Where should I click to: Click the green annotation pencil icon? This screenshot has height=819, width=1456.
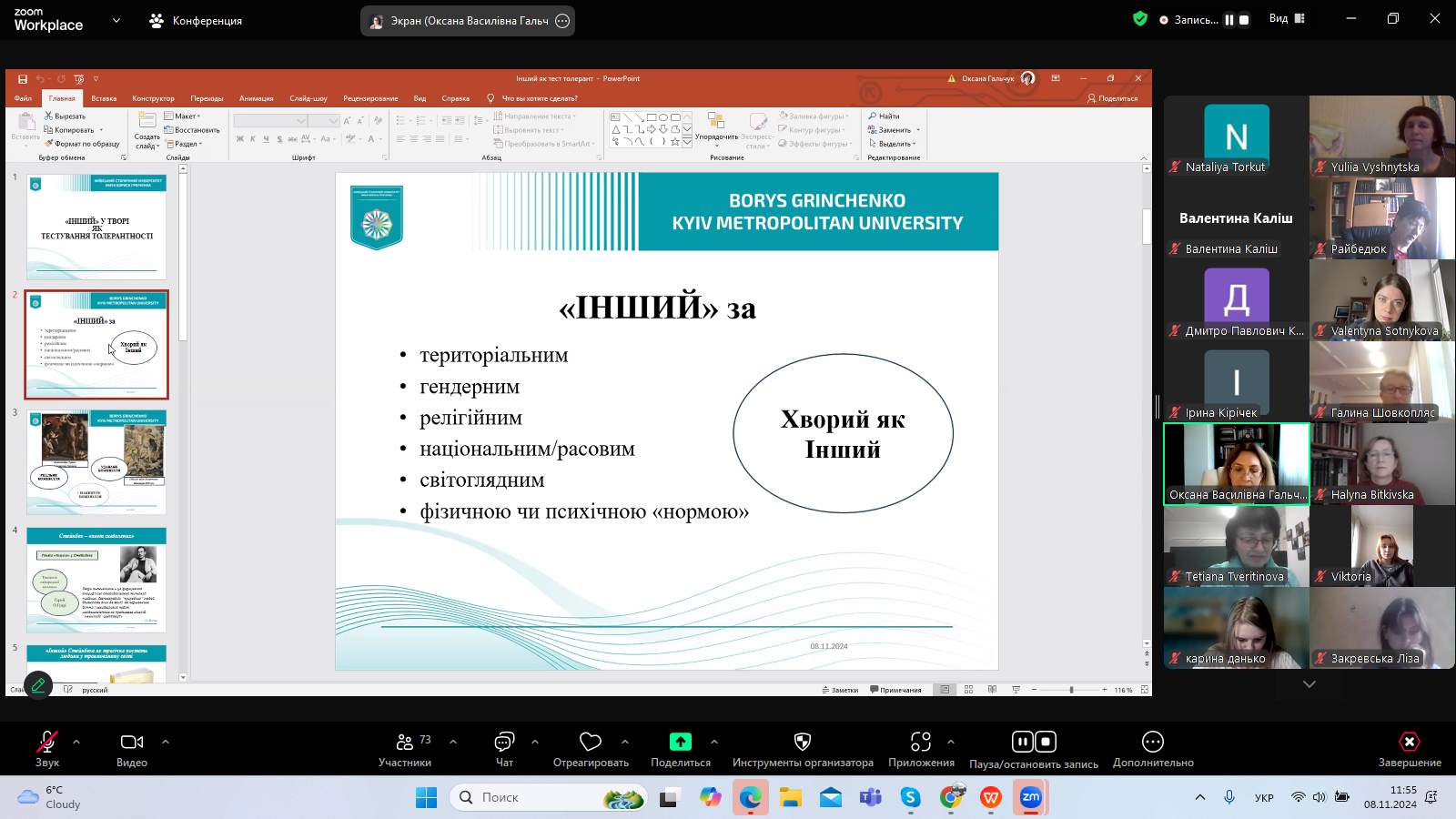coord(38,685)
